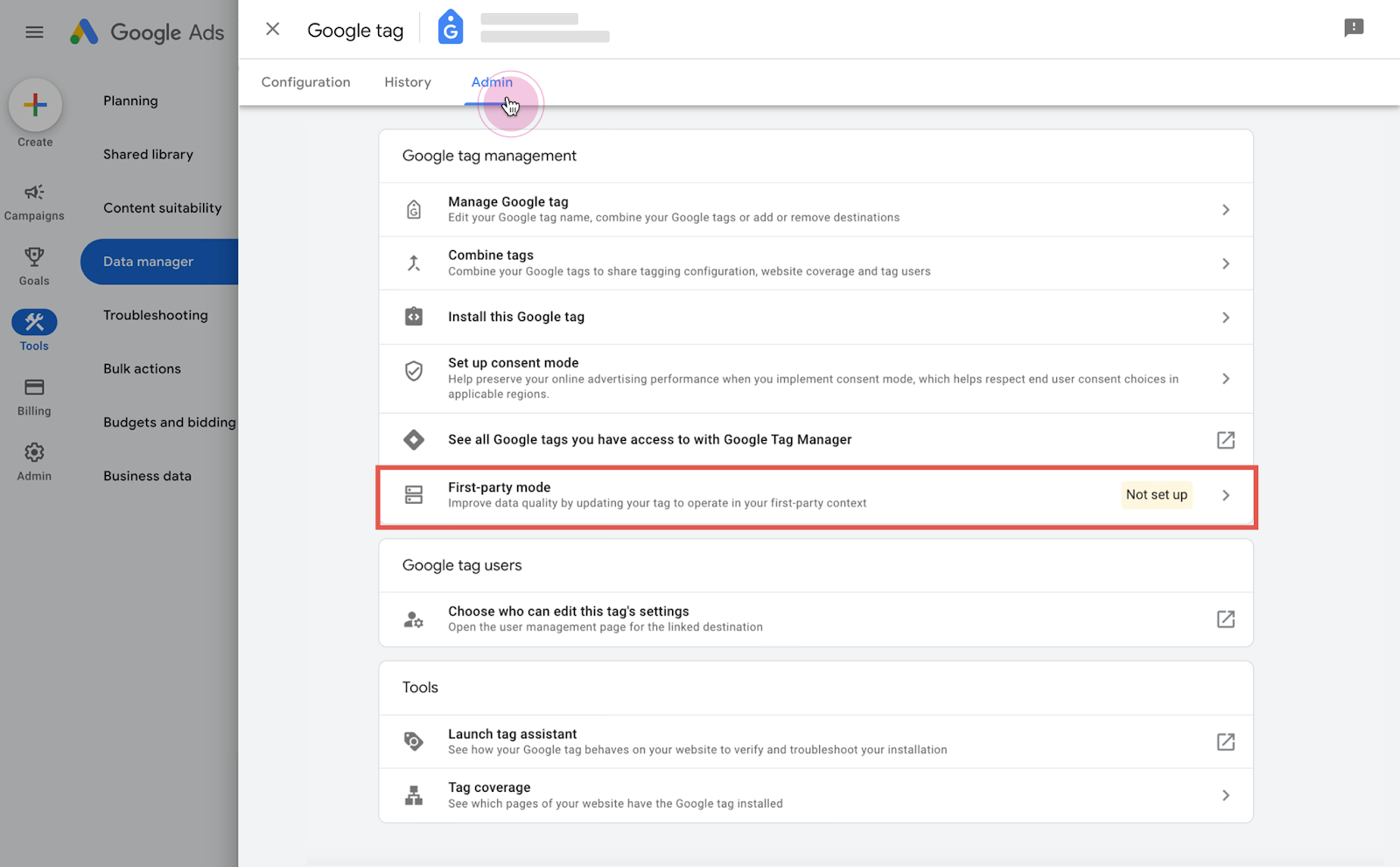Open Tag Manager external link icon

[x=1225, y=440]
